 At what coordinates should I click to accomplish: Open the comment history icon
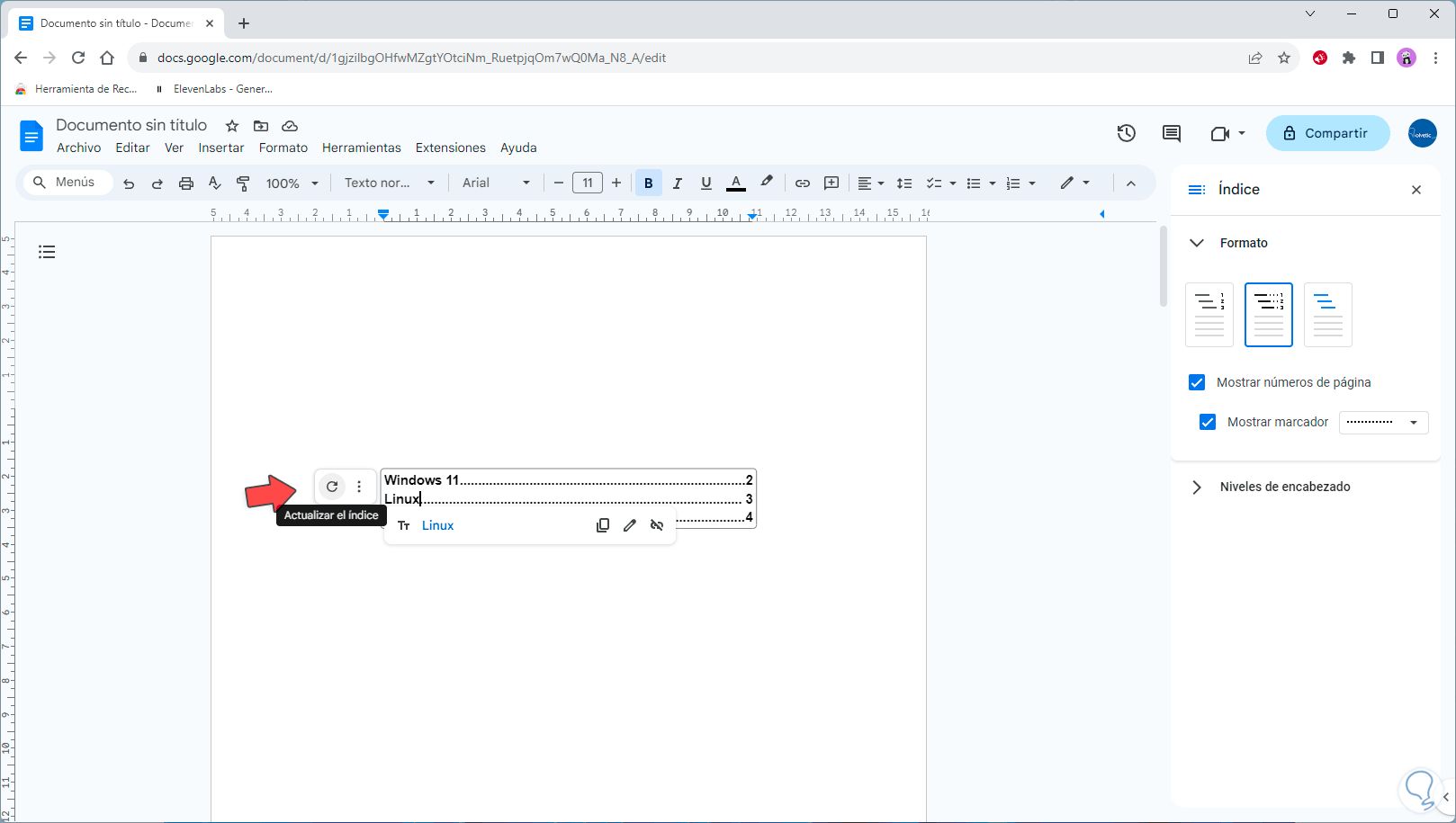(1172, 133)
